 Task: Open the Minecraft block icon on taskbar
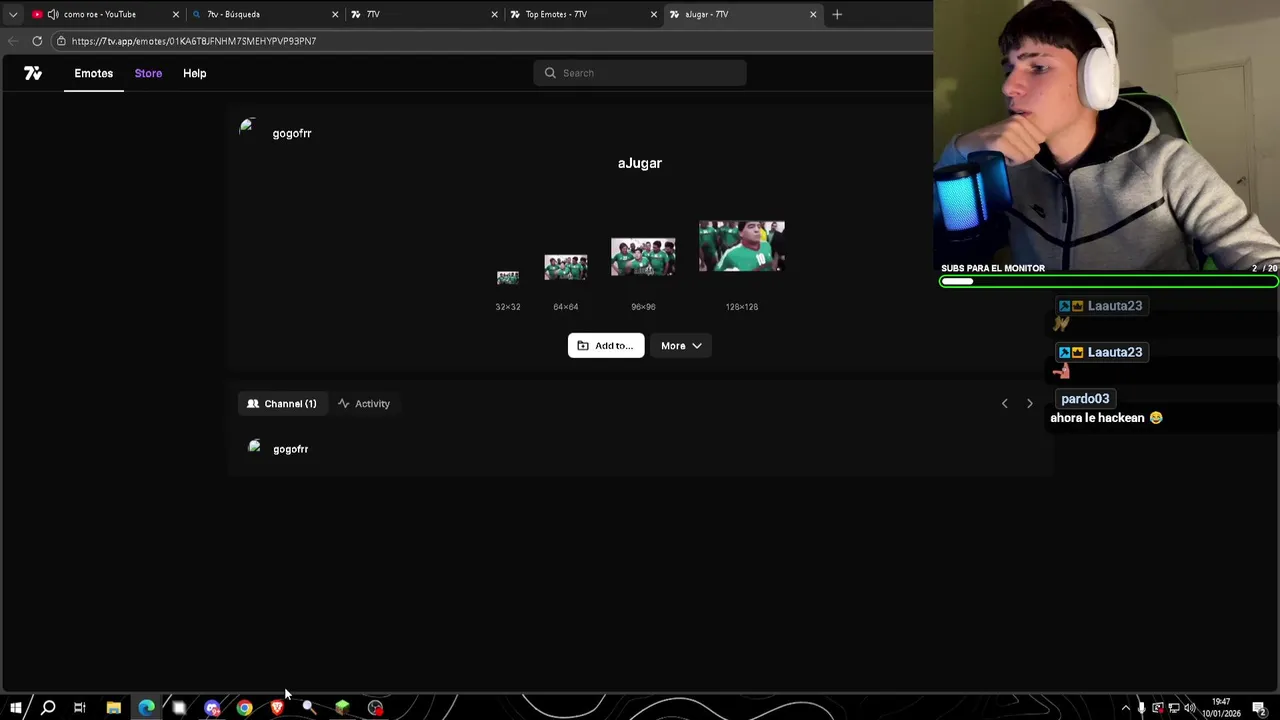[x=342, y=708]
